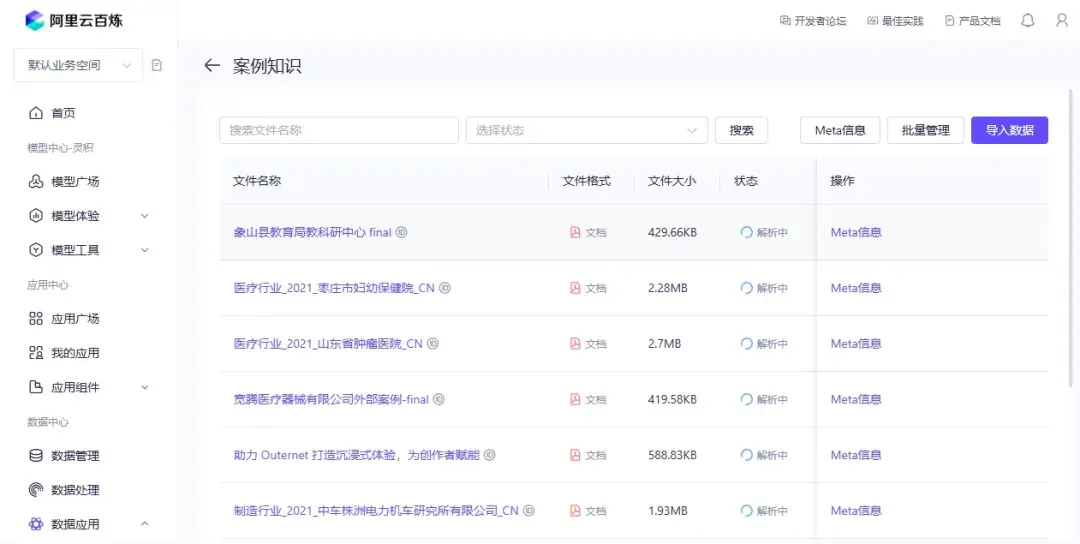Click the 文件名称 column header
The width and height of the screenshot is (1080, 544).
(x=257, y=181)
